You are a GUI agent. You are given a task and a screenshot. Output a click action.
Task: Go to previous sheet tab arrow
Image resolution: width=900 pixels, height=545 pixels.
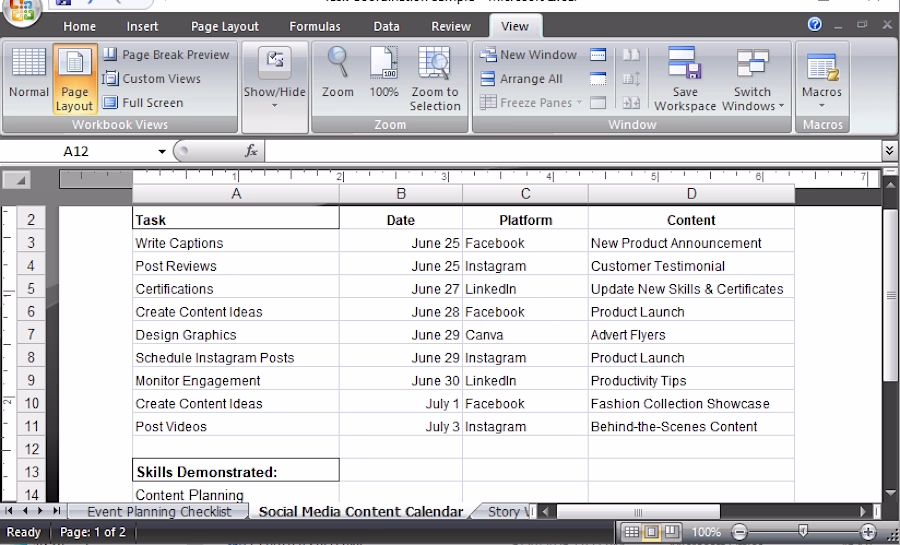[25, 511]
